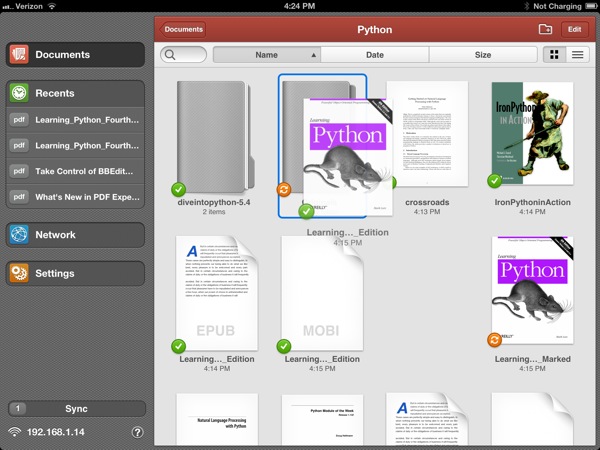Click pdf badge beside What's New in PDF
The width and height of the screenshot is (600, 450).
pyautogui.click(x=19, y=197)
